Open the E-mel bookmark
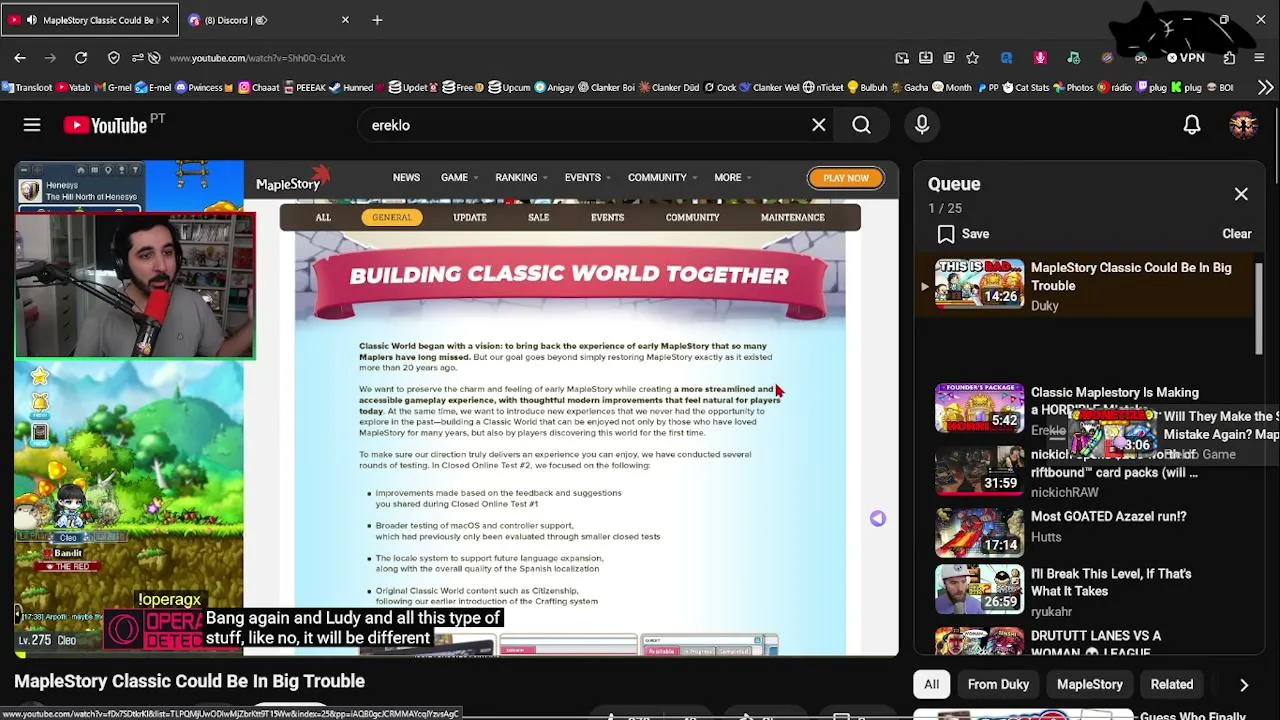The width and height of the screenshot is (1280, 720). pos(154,88)
